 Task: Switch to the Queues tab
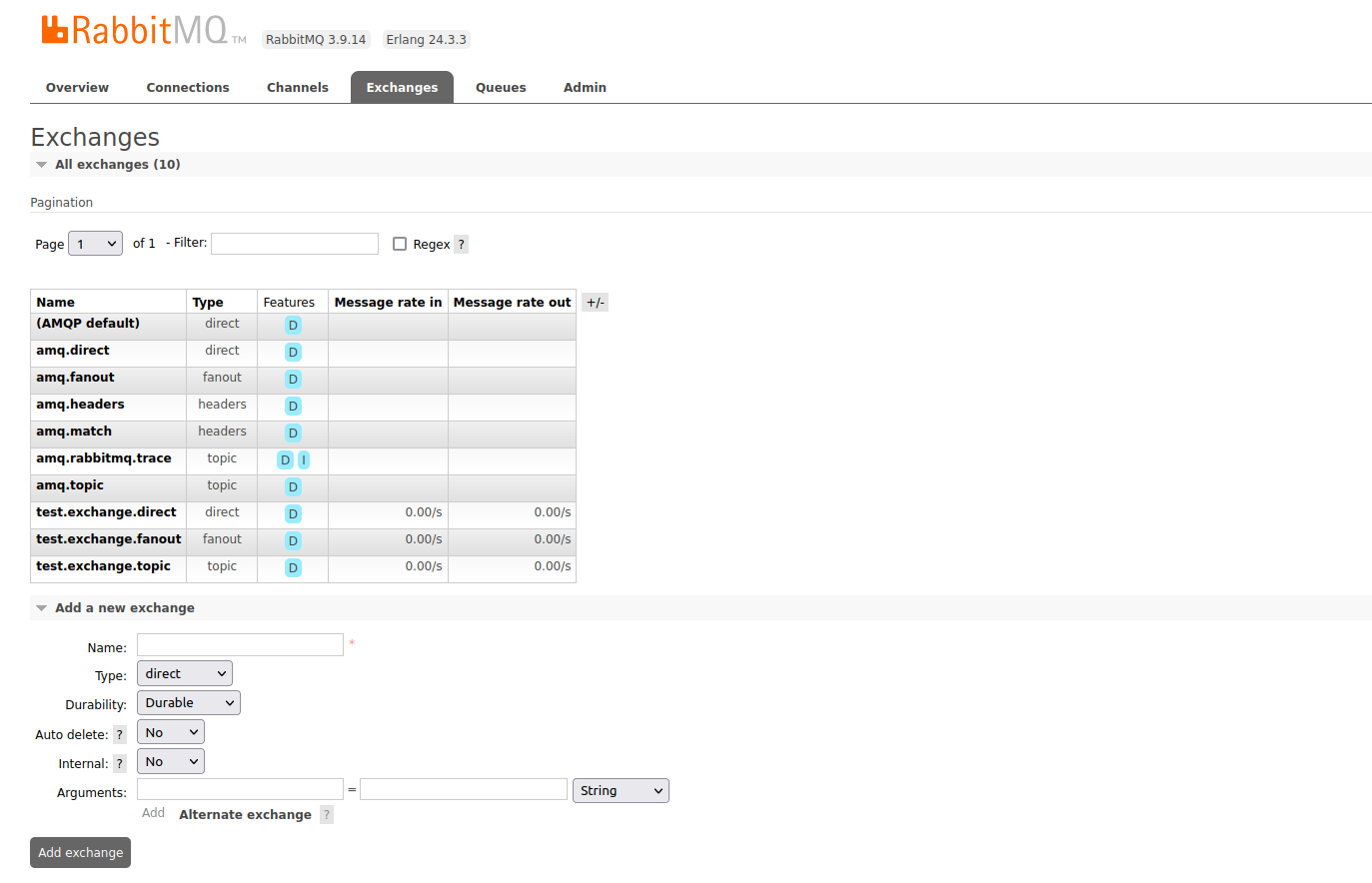tap(501, 88)
